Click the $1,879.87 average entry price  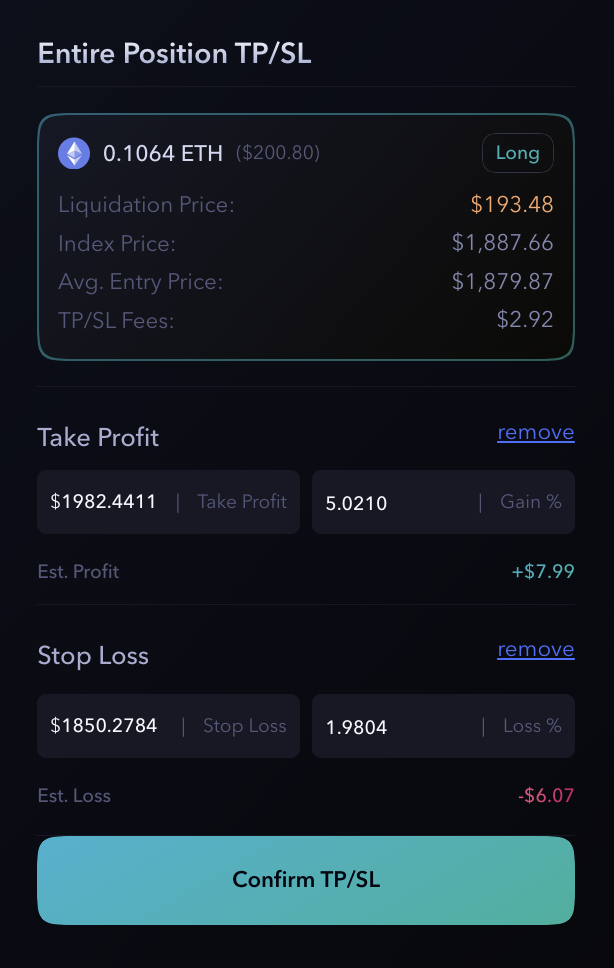[x=502, y=282]
